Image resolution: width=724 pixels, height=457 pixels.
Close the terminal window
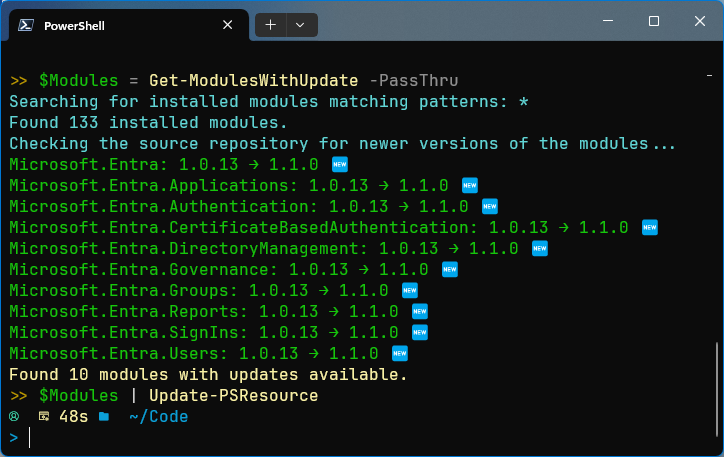[x=700, y=21]
